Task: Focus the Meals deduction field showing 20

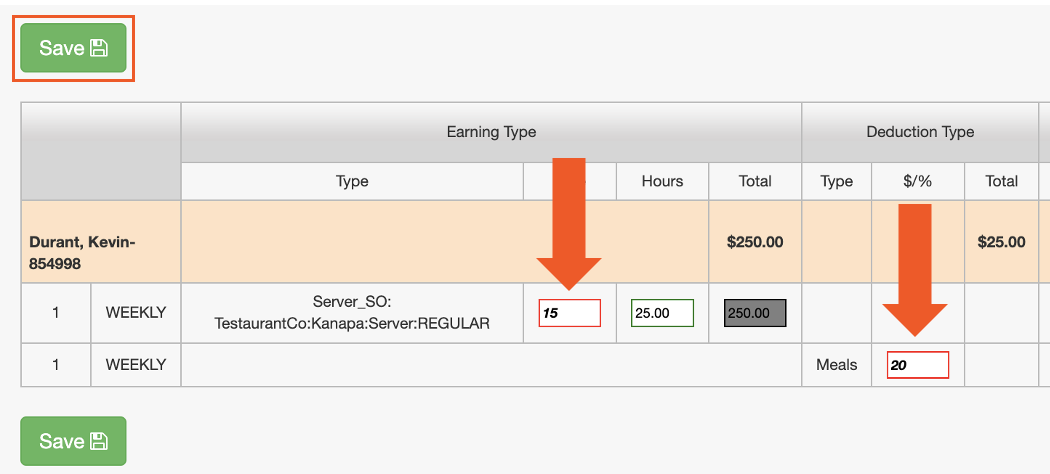Action: (x=917, y=365)
